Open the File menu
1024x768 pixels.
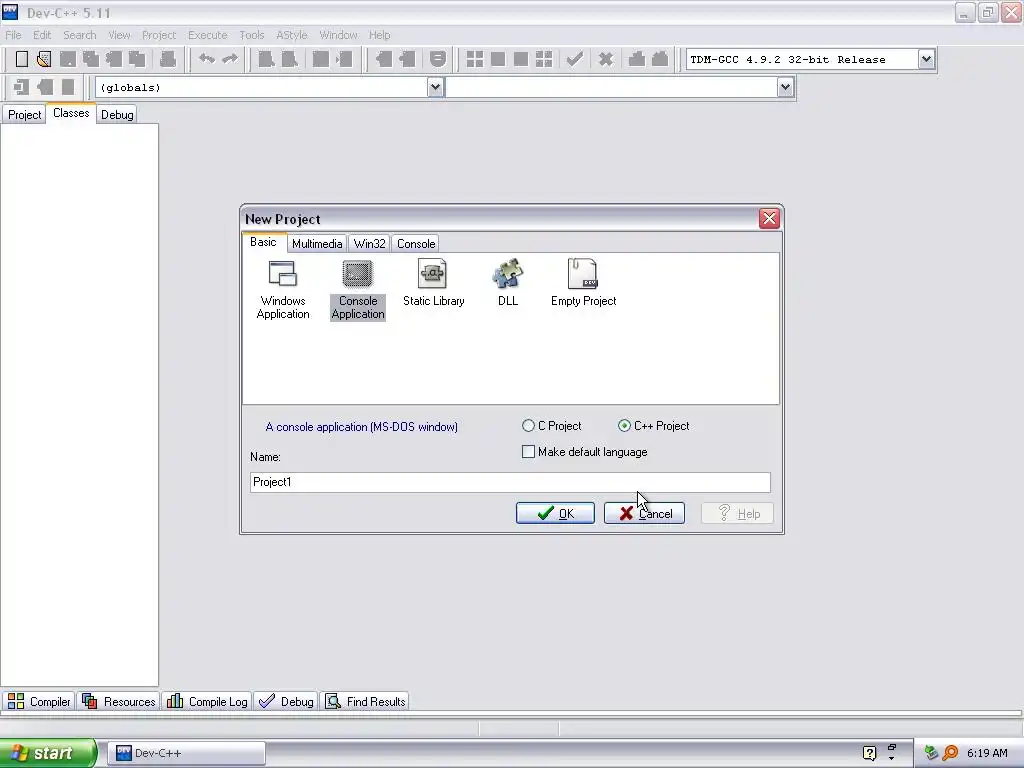[x=13, y=35]
